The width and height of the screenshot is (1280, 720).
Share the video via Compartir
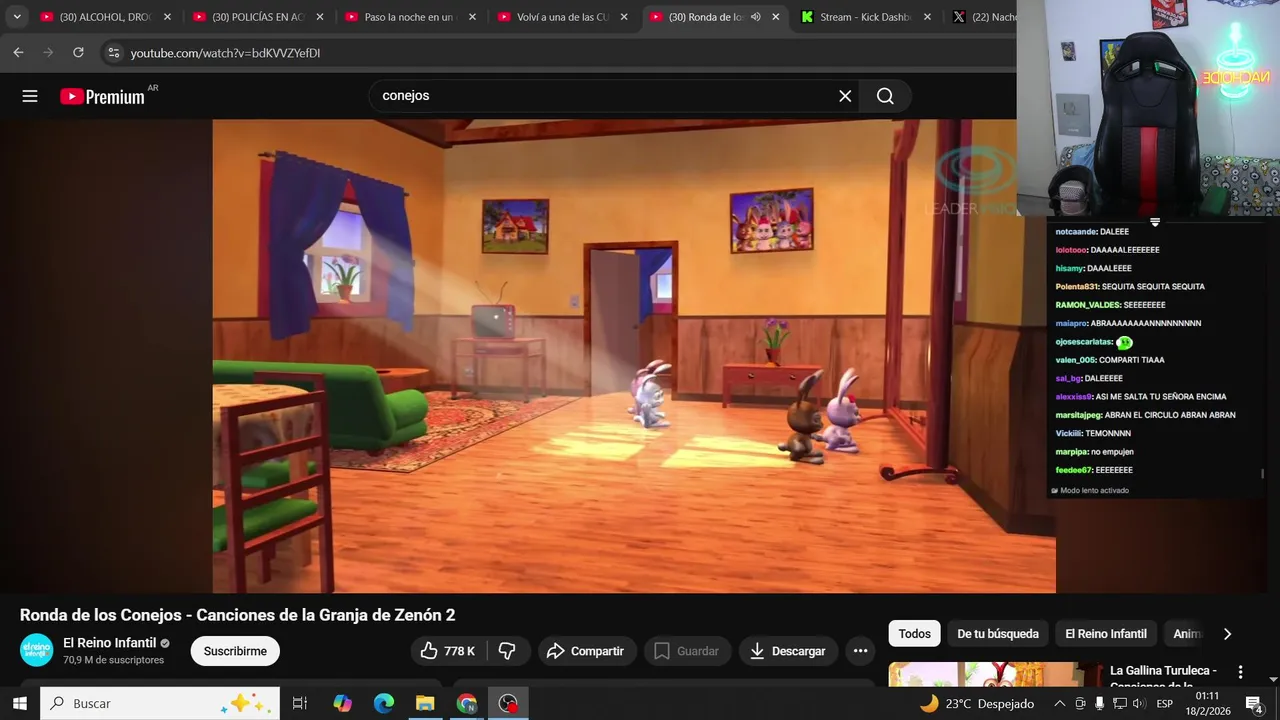[x=586, y=651]
